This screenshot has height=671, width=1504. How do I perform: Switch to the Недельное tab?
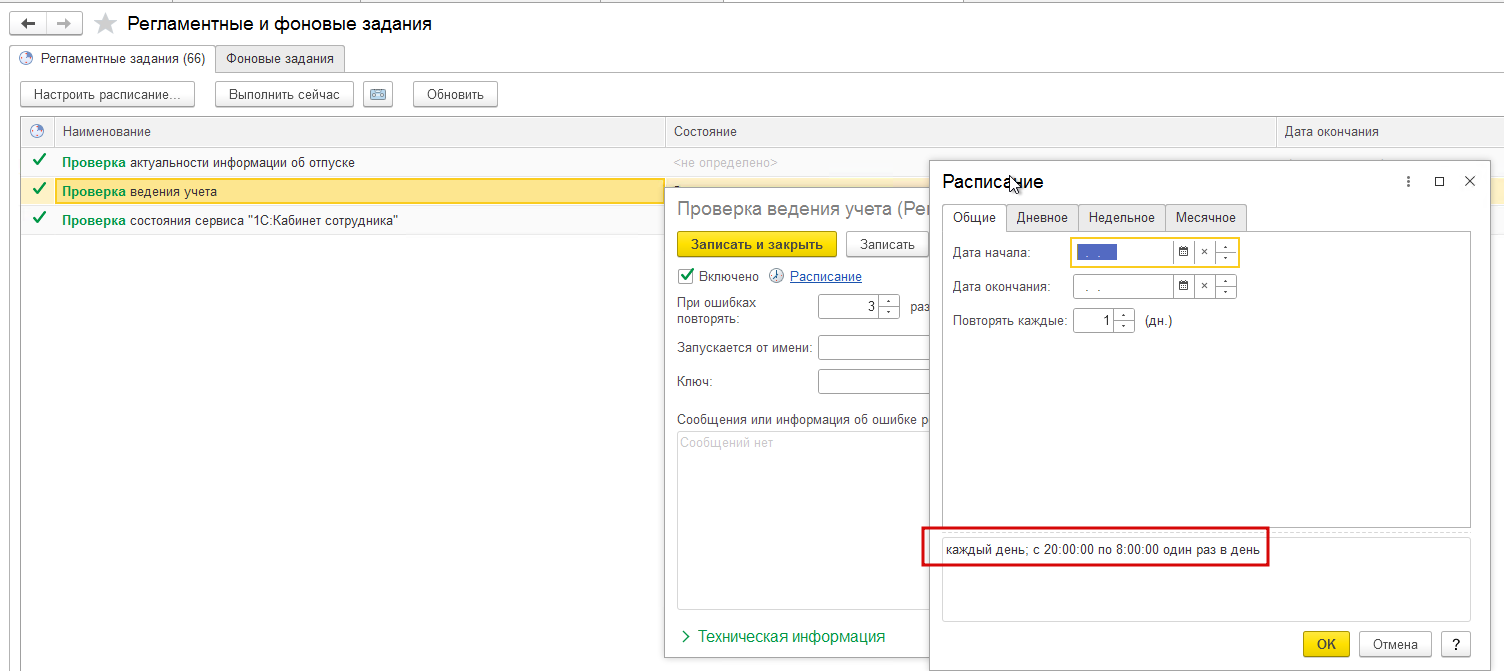tap(1121, 217)
